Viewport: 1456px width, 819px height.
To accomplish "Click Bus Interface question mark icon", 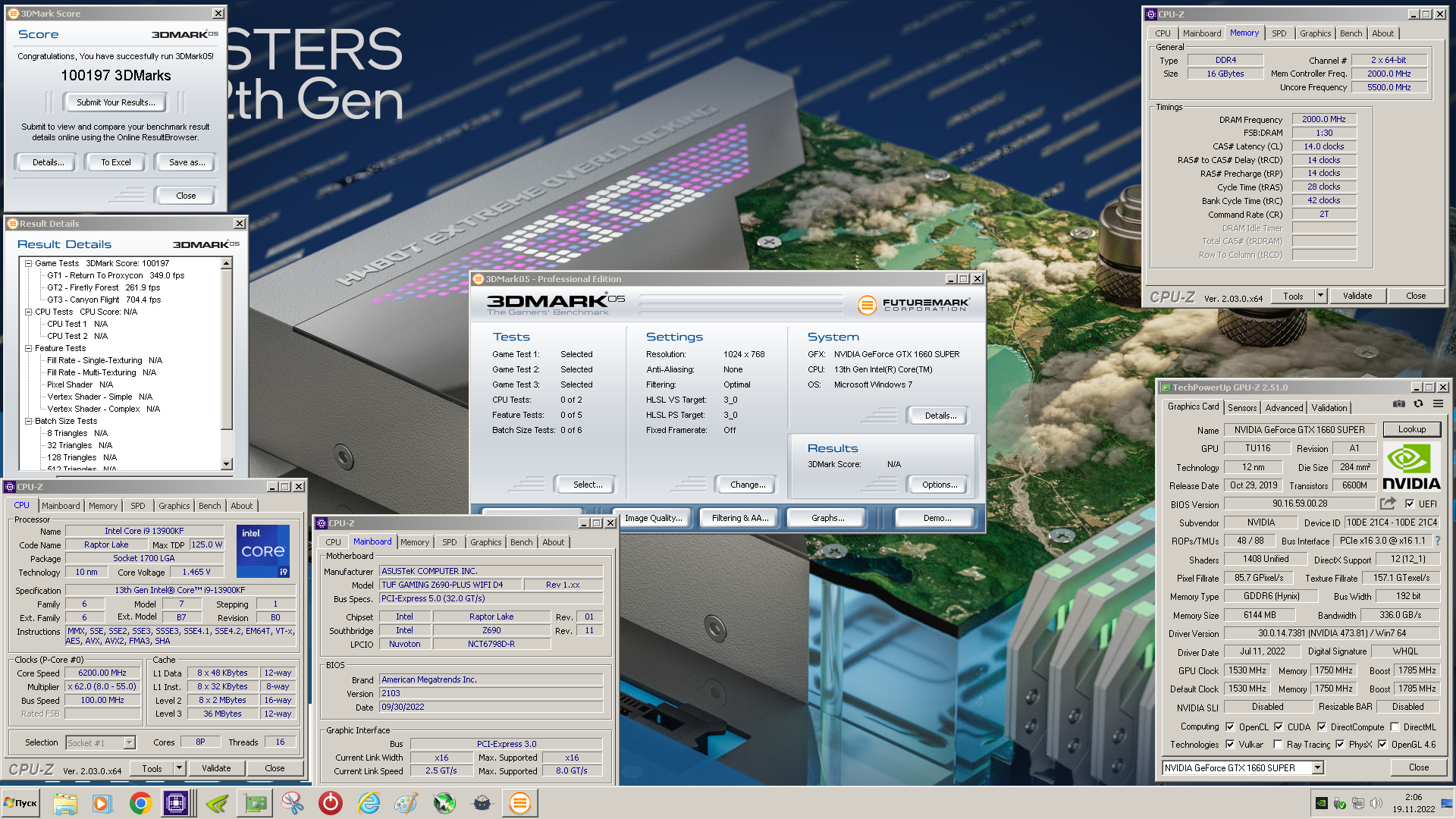I will (x=1437, y=541).
